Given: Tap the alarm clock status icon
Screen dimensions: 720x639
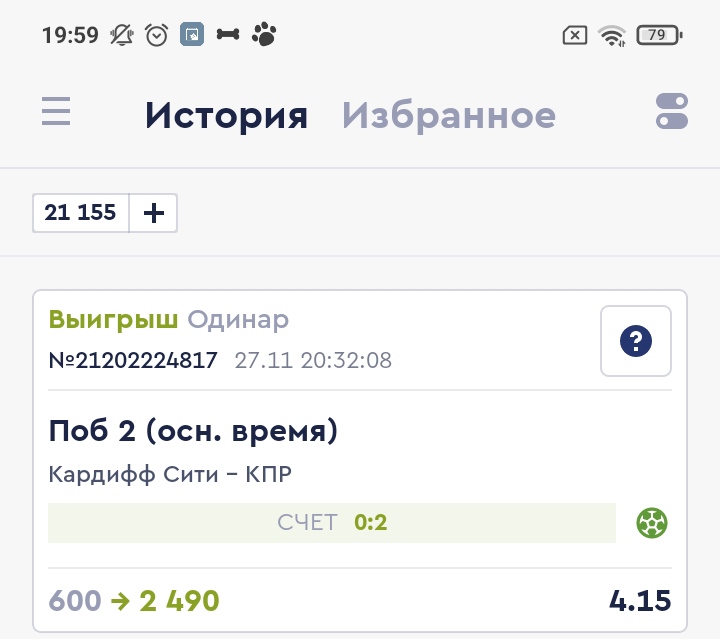Looking at the screenshot, I should pos(157,36).
